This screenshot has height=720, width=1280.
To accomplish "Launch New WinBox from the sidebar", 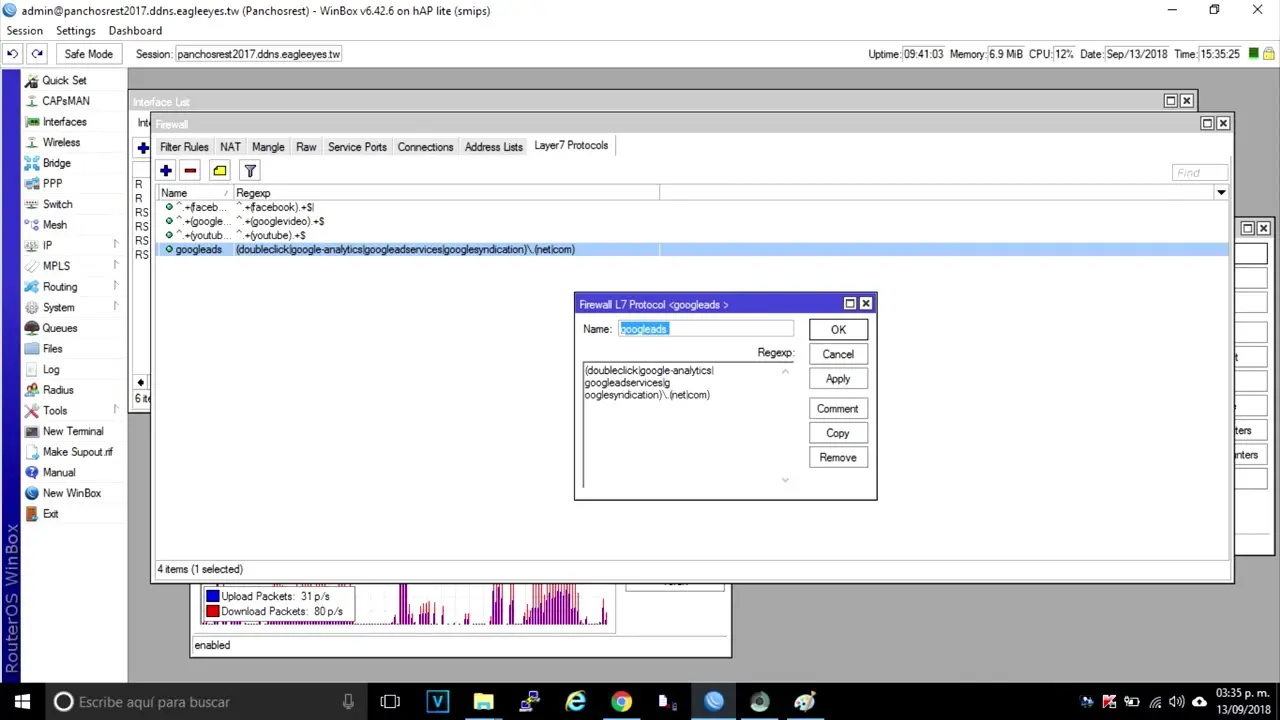I will pyautogui.click(x=72, y=493).
